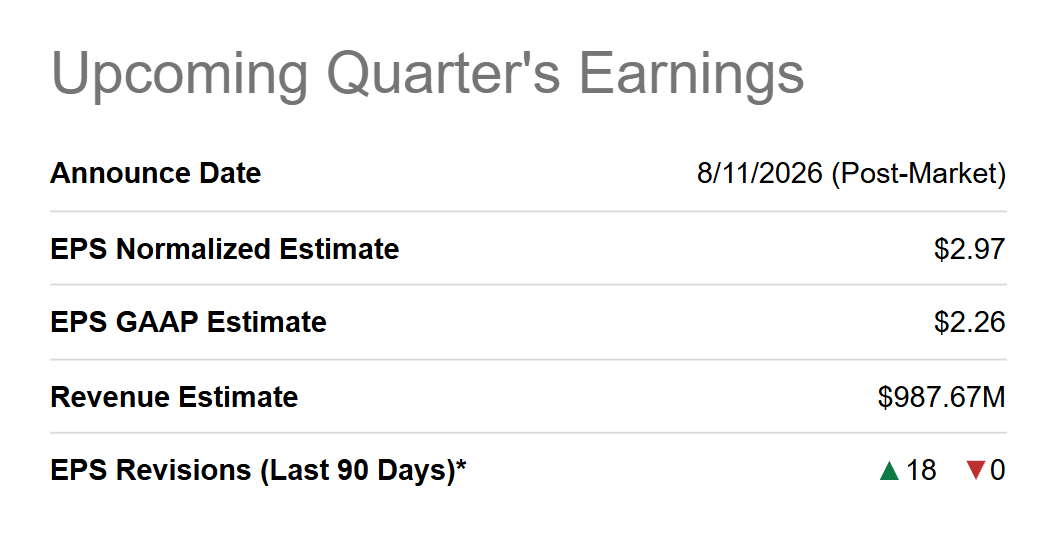
Task: Click the Announce Date label
Action: click(155, 173)
